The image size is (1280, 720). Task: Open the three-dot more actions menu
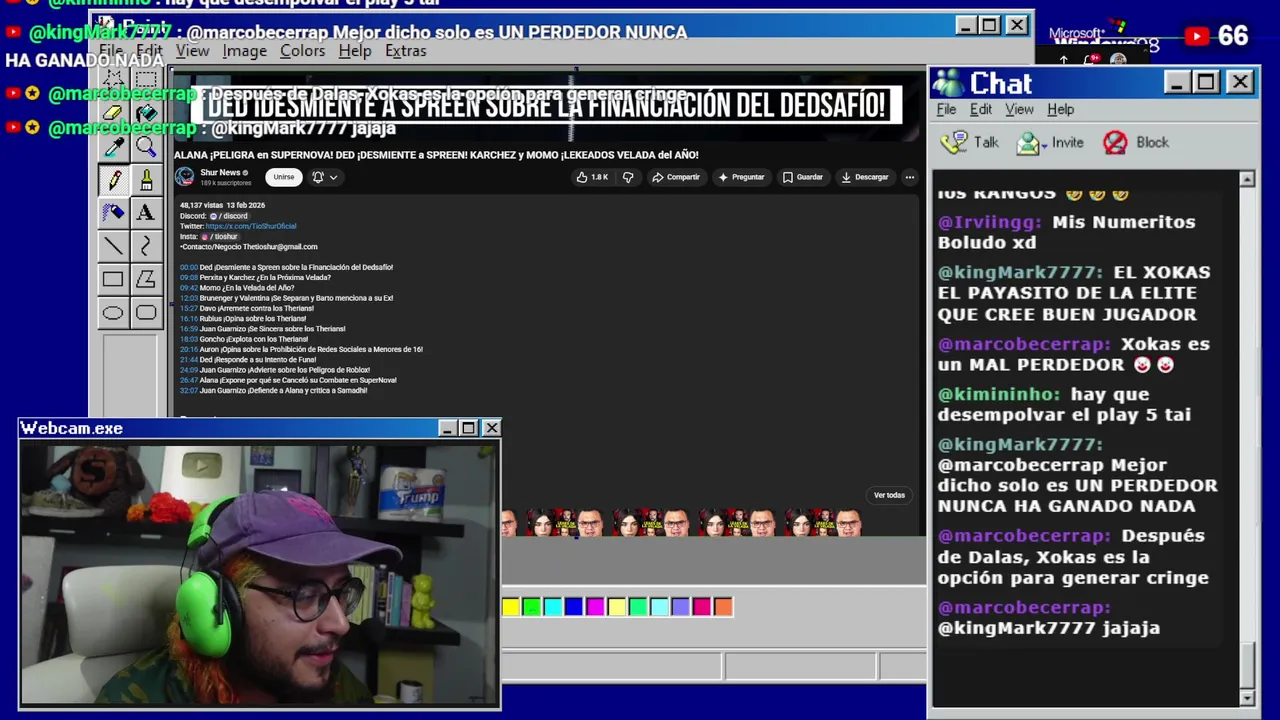tap(909, 177)
